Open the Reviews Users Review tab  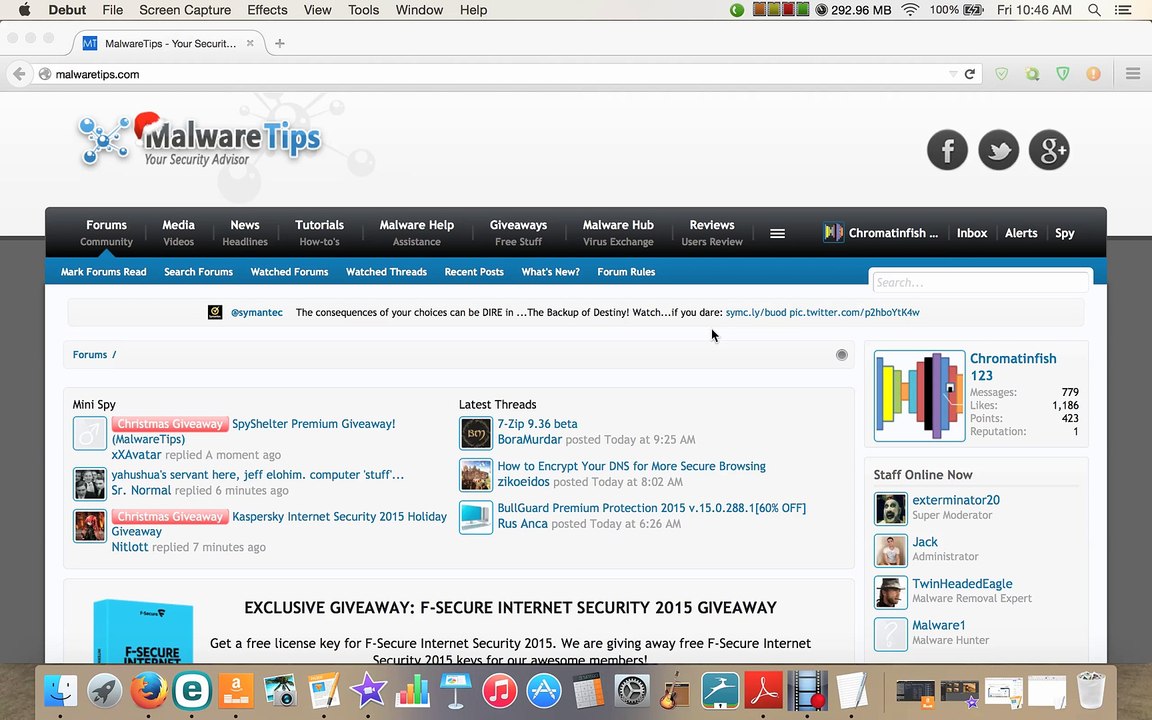point(712,232)
